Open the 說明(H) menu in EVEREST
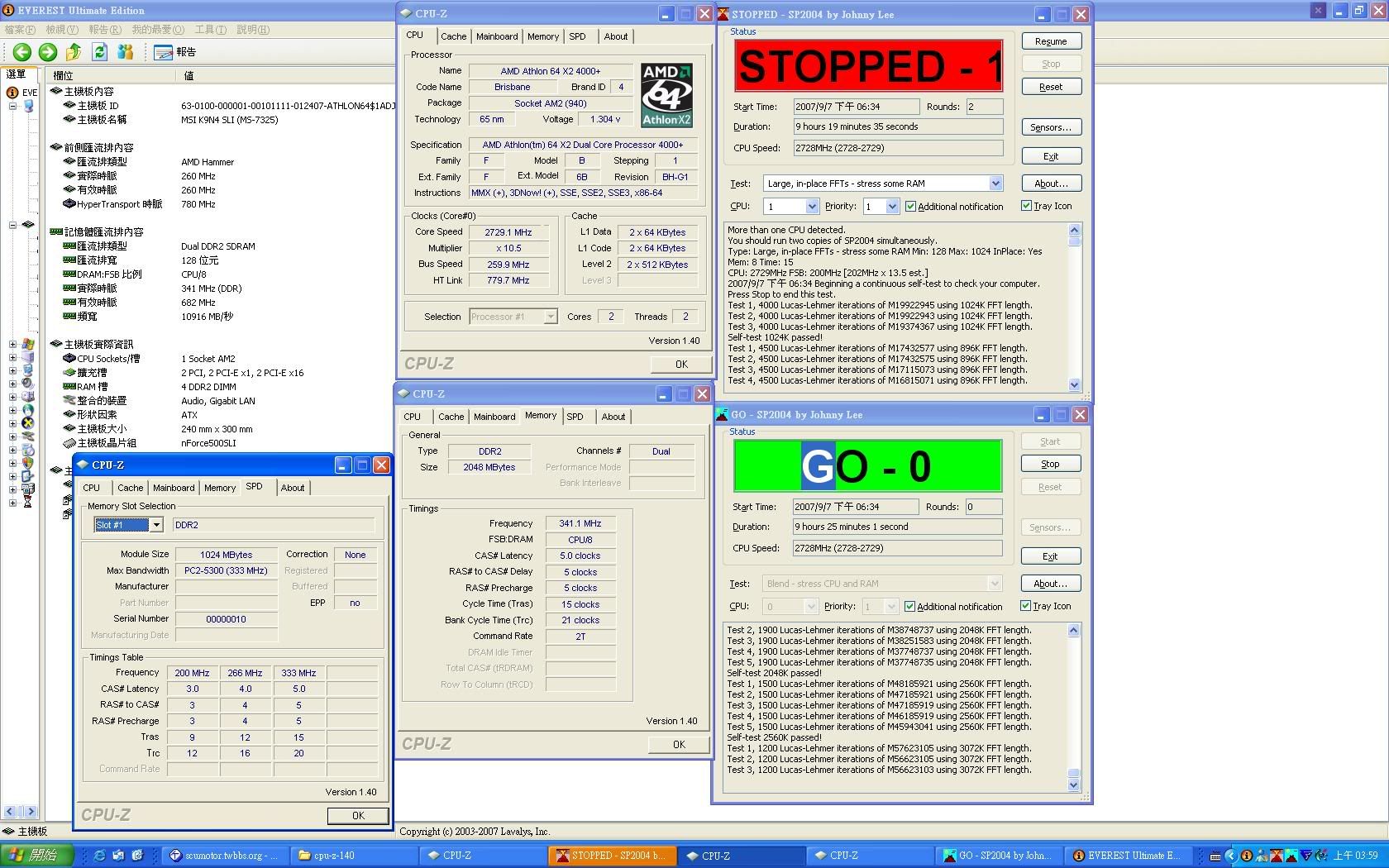 tap(253, 30)
